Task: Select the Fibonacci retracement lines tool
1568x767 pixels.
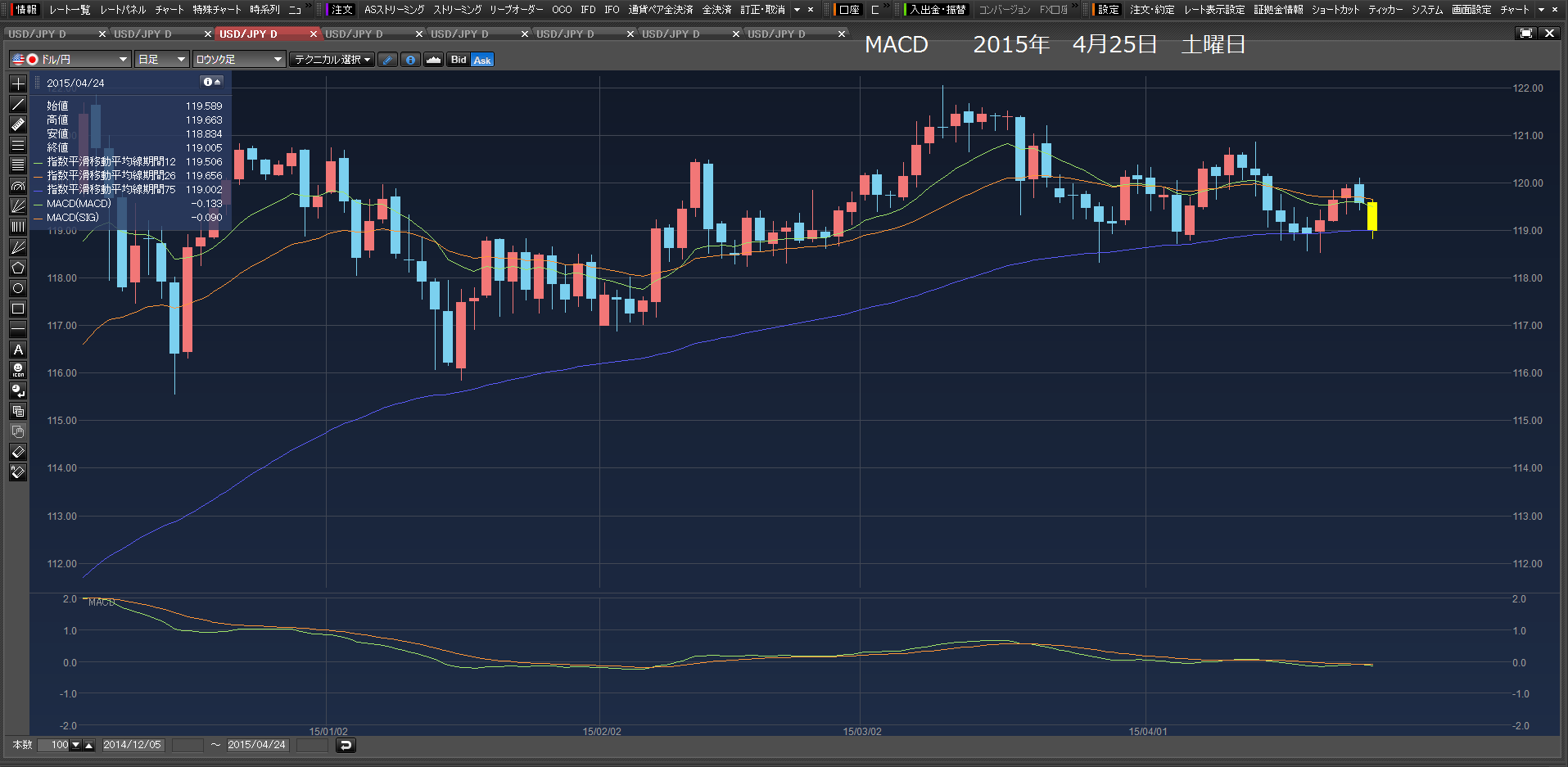Action: 18,165
